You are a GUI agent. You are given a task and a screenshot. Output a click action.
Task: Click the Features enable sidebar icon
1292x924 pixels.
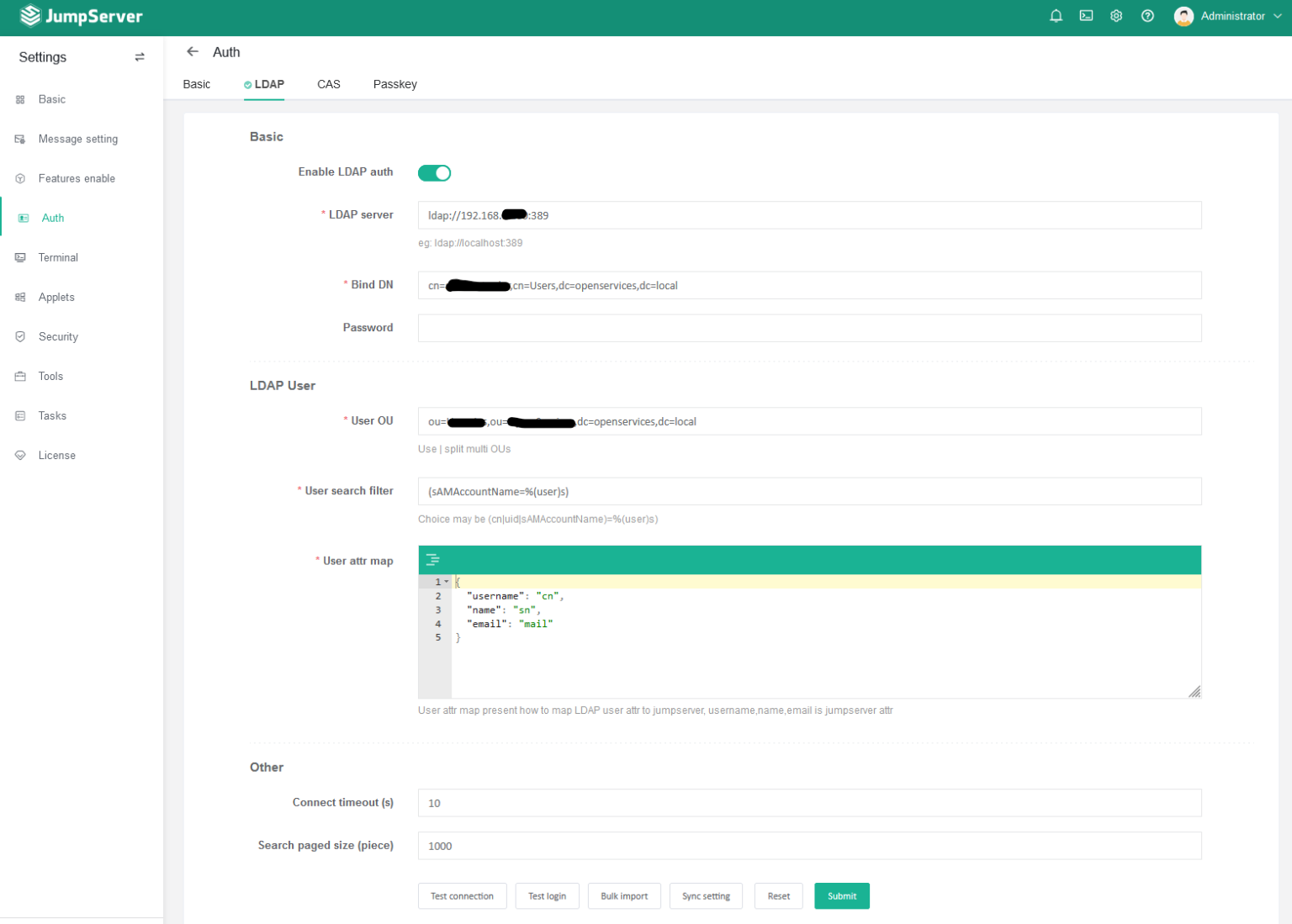(x=20, y=178)
